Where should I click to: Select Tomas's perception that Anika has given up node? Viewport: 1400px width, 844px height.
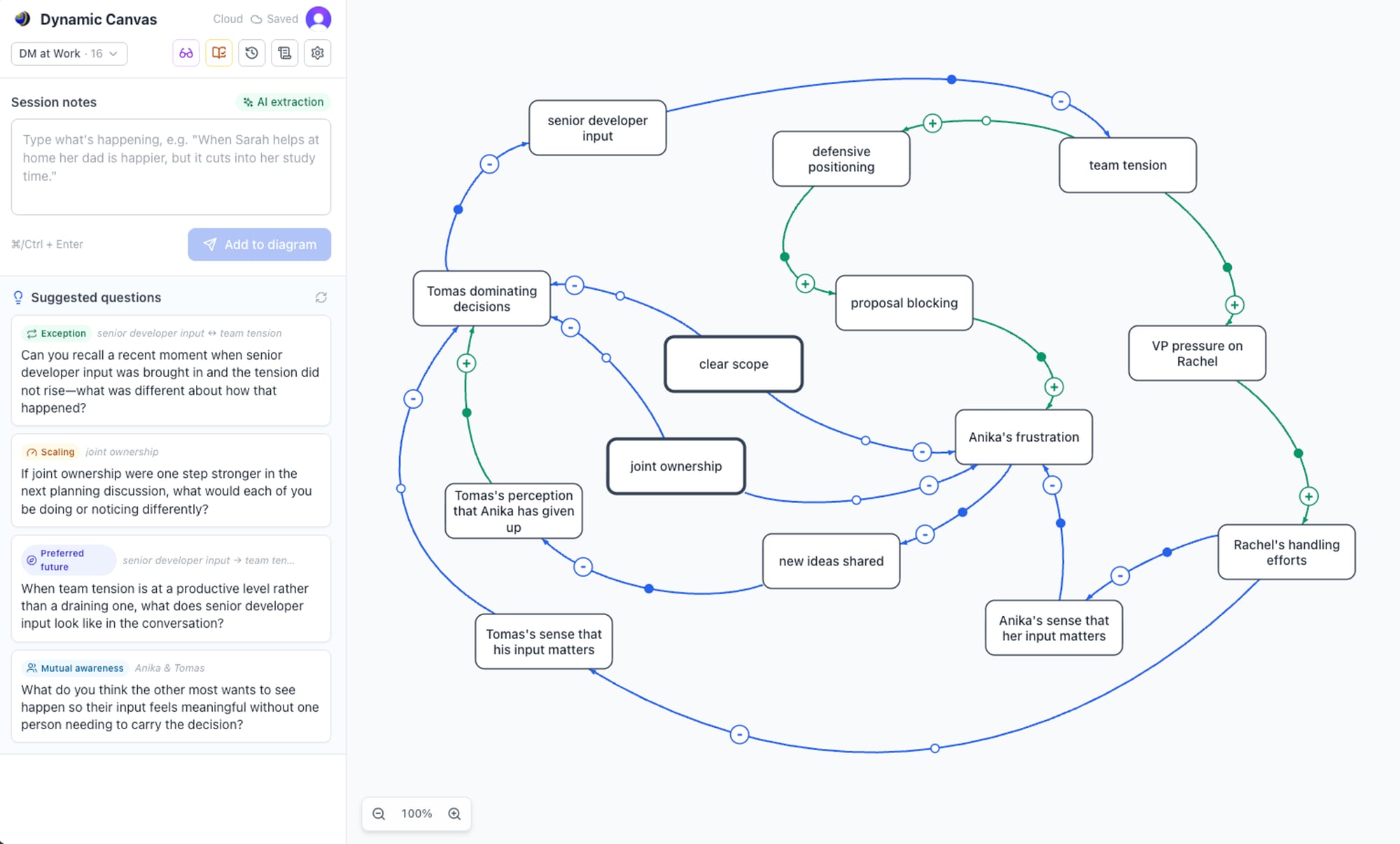514,511
